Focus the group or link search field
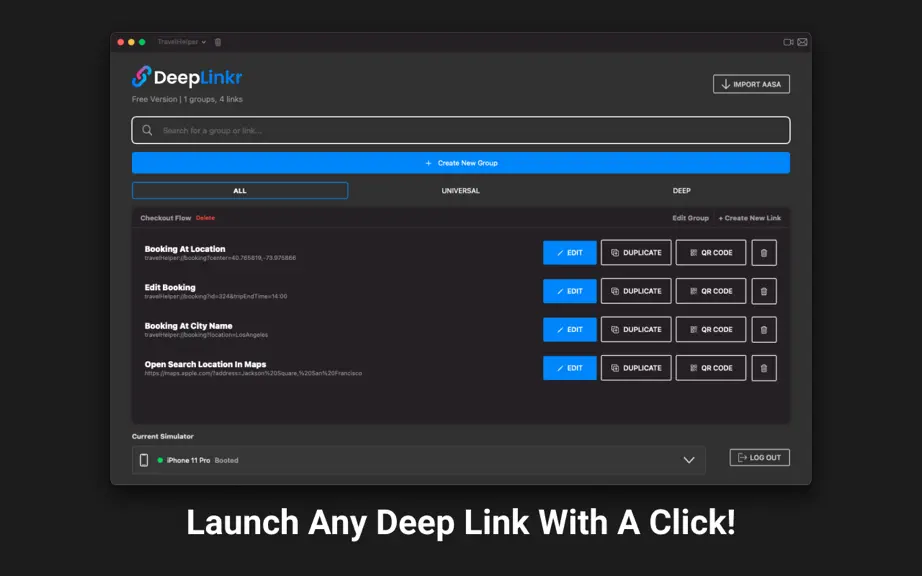 (x=460, y=130)
